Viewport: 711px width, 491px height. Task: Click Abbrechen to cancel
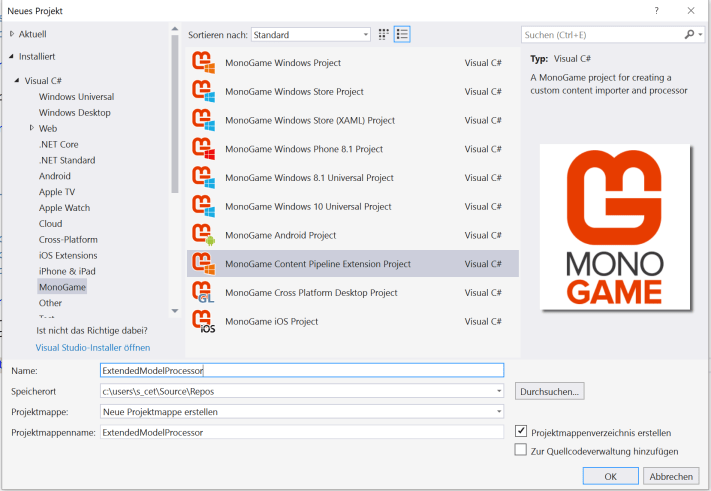point(671,476)
